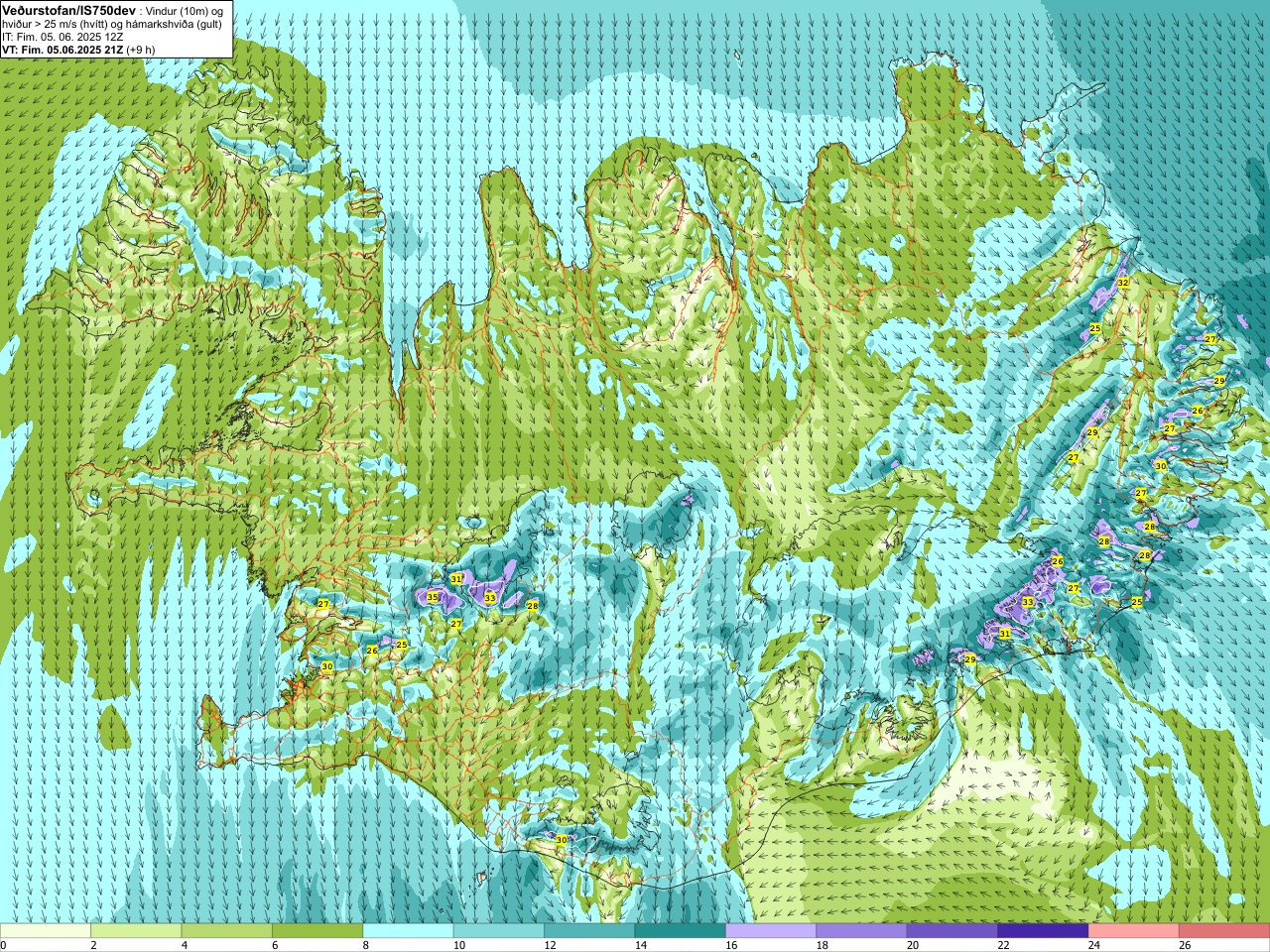Viewport: 1270px width, 952px height.
Task: Click the 16–18 m/s lavender legend swatch
Action: click(771, 931)
